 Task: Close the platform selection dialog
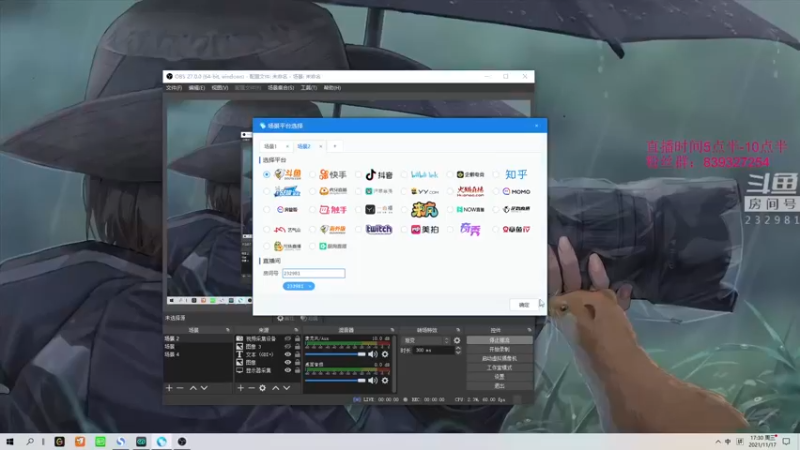[x=536, y=126]
